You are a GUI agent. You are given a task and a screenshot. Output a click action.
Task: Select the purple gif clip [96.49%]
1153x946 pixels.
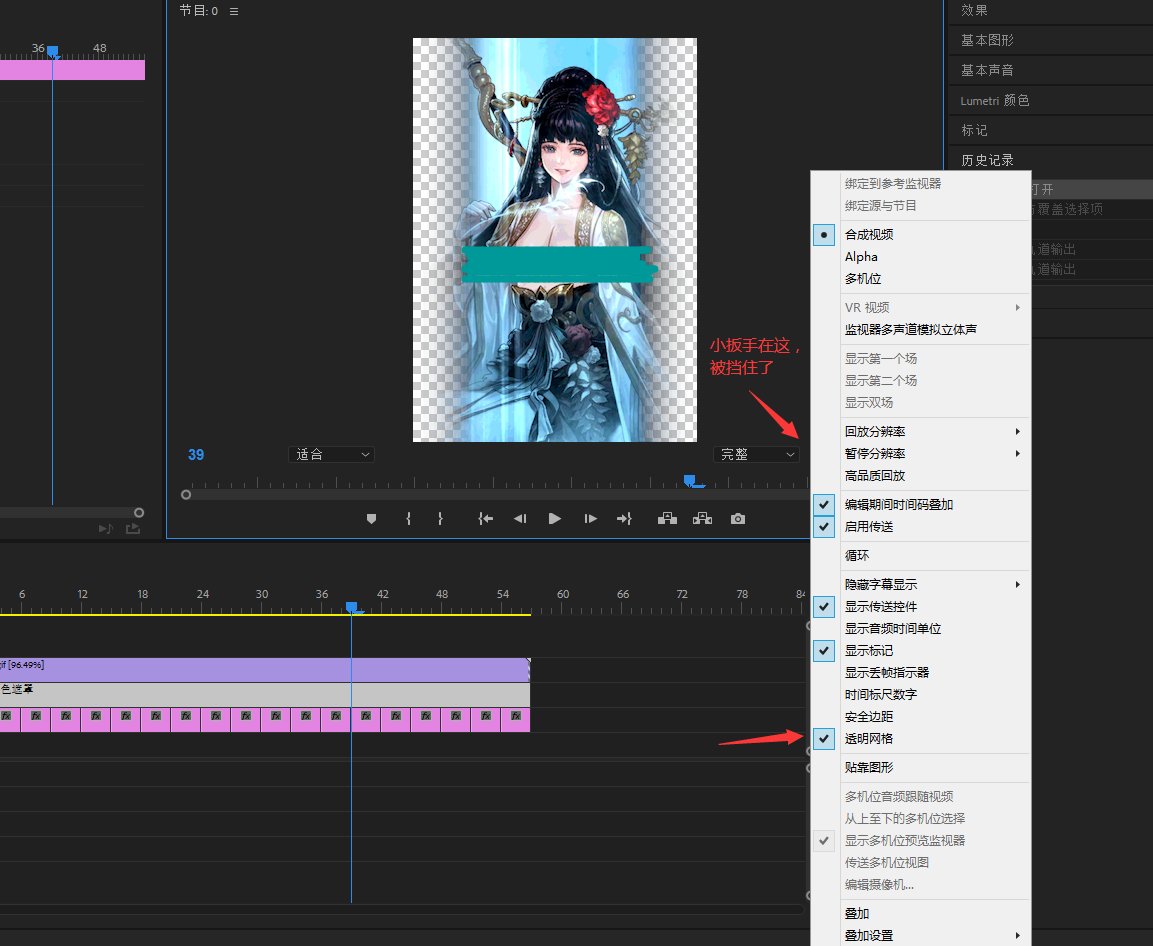(x=265, y=670)
